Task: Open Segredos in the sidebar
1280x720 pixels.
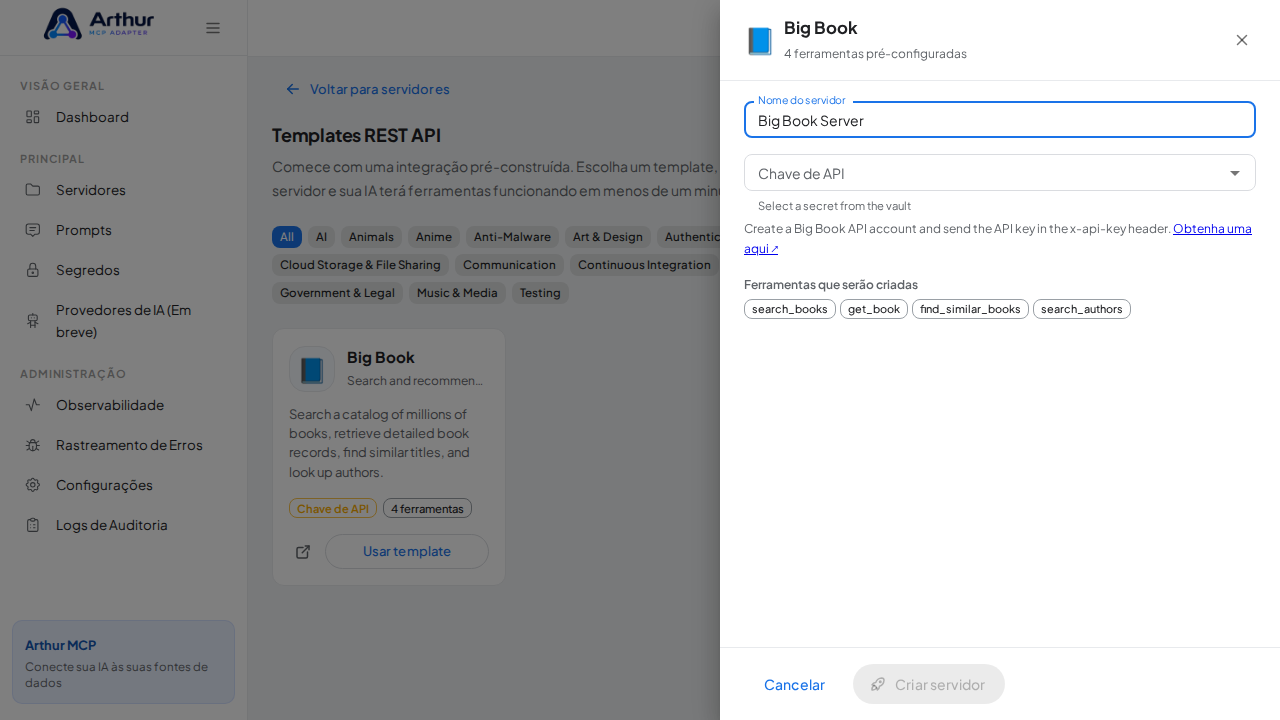Action: click(x=123, y=270)
